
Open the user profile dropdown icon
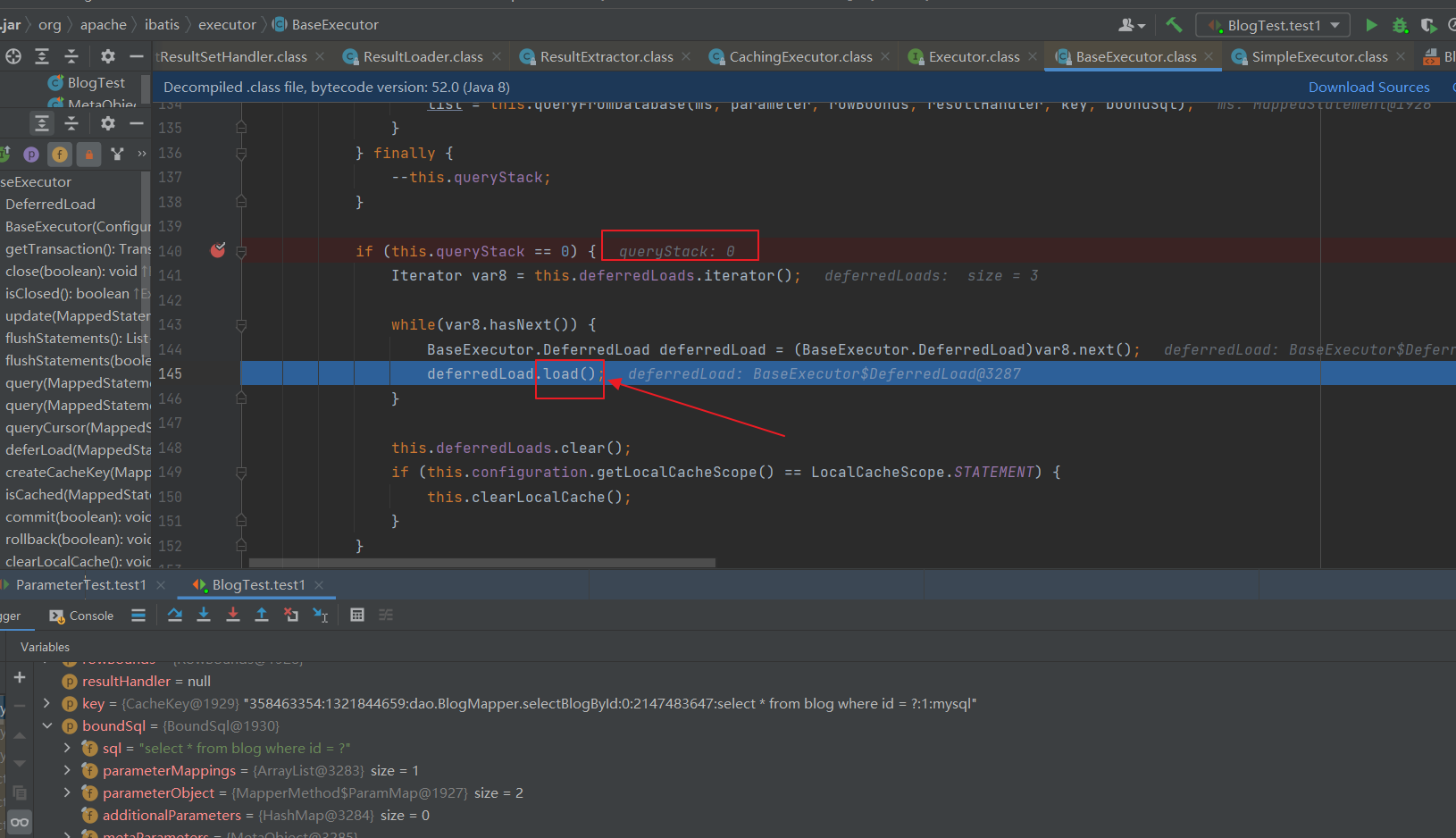[1132, 25]
